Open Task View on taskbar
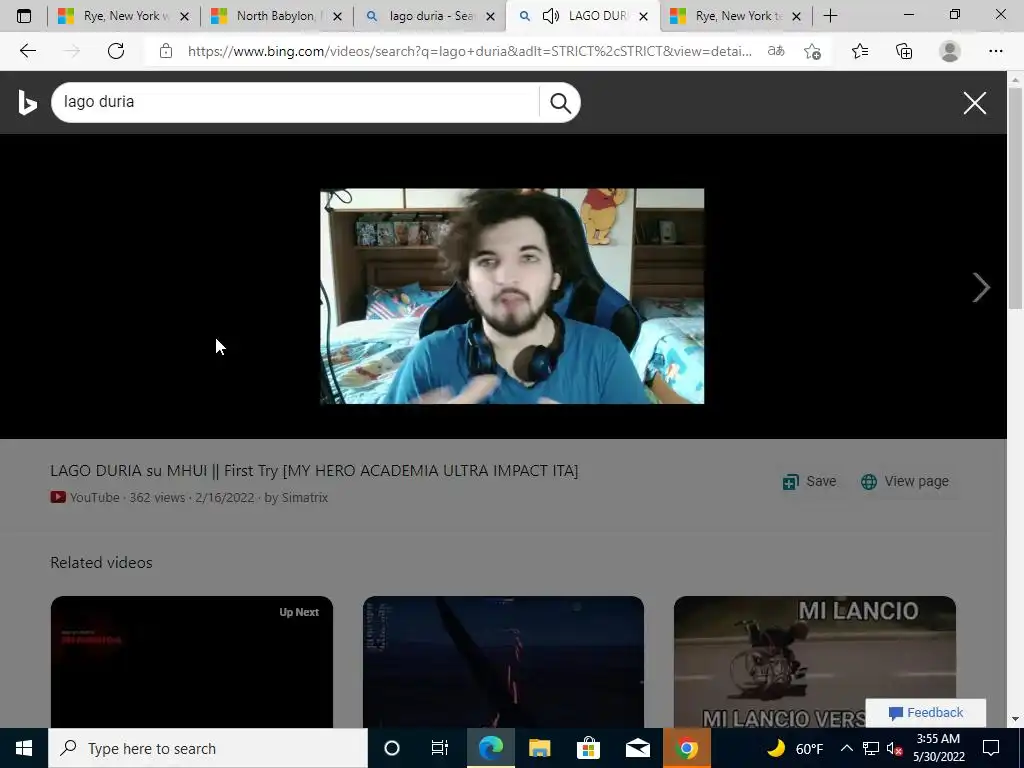The width and height of the screenshot is (1024, 768). (440, 748)
